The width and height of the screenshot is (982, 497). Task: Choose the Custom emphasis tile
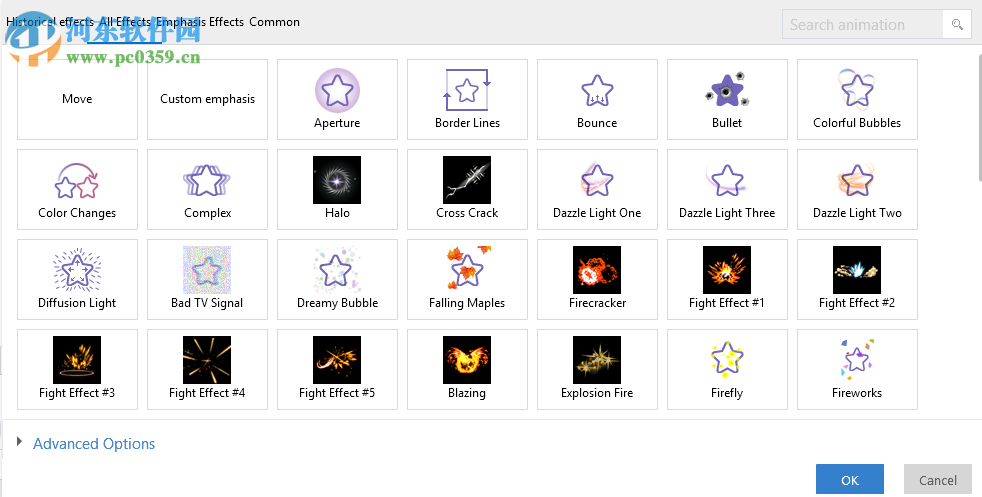[x=207, y=100]
